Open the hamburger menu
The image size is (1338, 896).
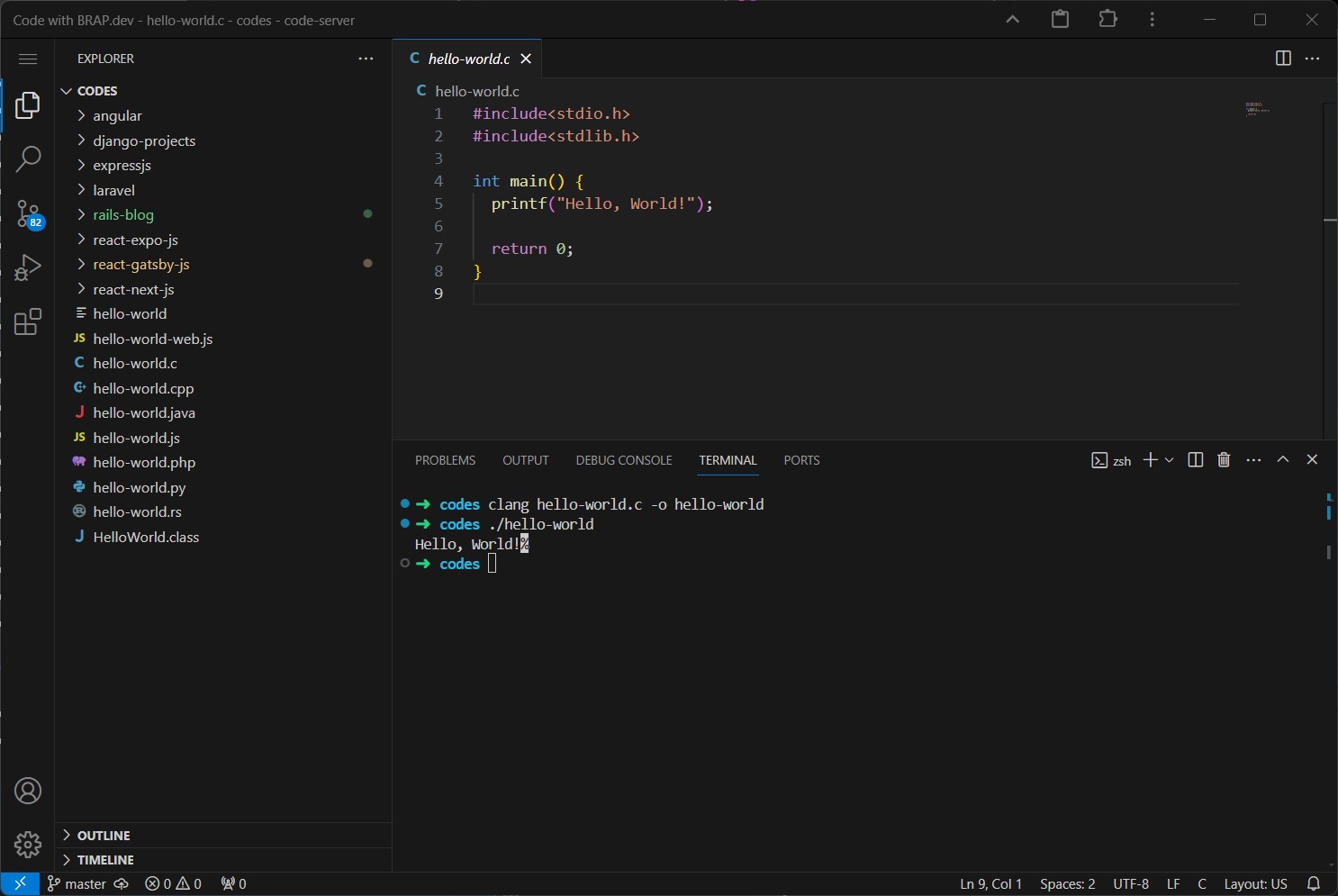point(28,59)
